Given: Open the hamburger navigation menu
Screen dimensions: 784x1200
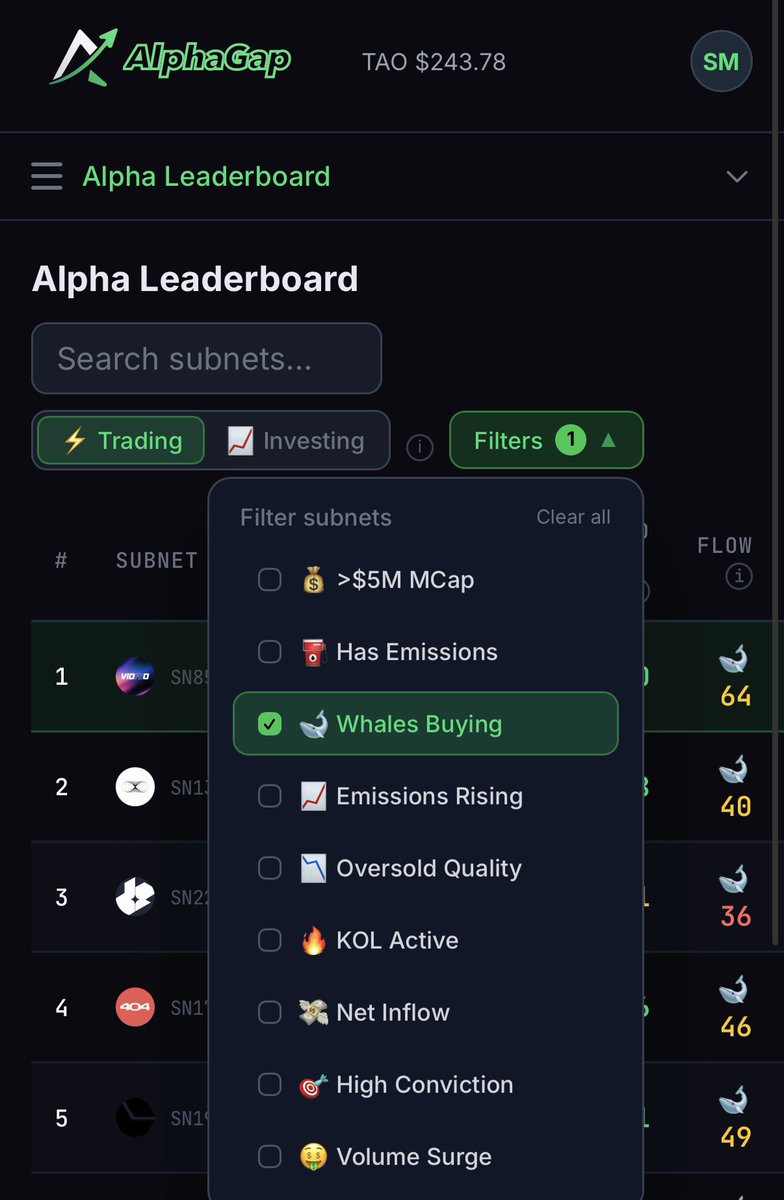Looking at the screenshot, I should (x=46, y=177).
